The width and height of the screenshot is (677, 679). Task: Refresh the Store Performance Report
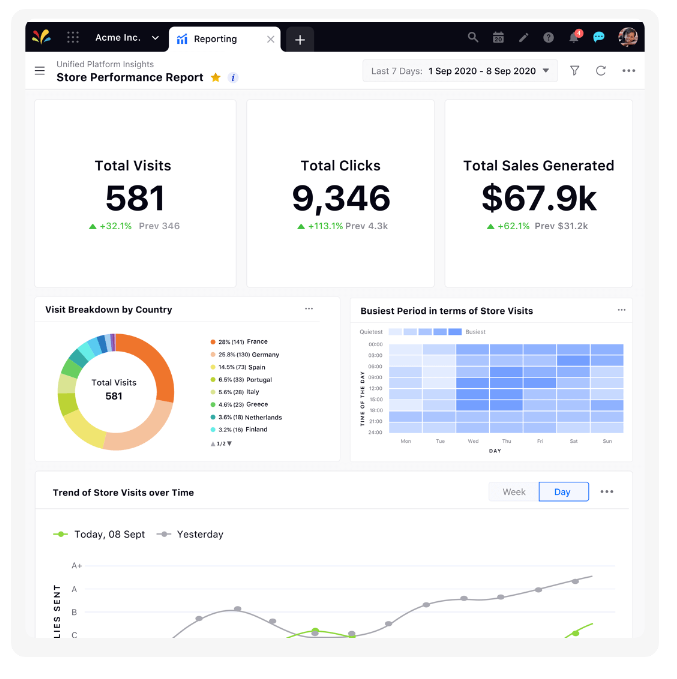[x=601, y=71]
